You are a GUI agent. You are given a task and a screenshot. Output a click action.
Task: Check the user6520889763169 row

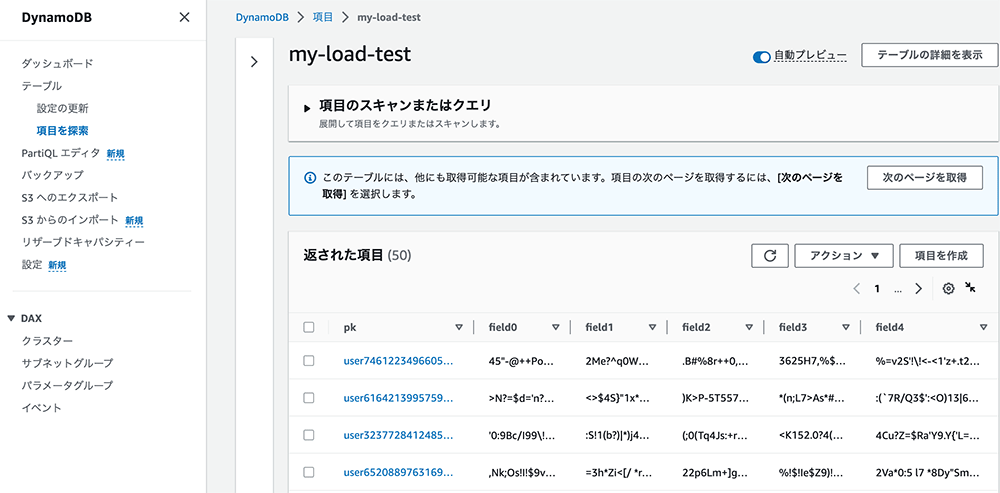309,472
